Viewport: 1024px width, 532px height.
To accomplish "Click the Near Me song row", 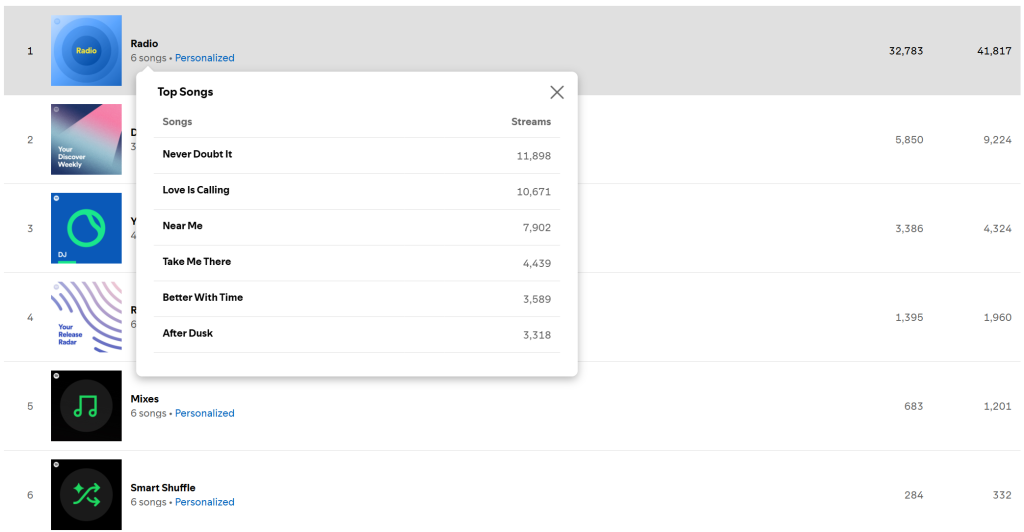I will coord(183,226).
